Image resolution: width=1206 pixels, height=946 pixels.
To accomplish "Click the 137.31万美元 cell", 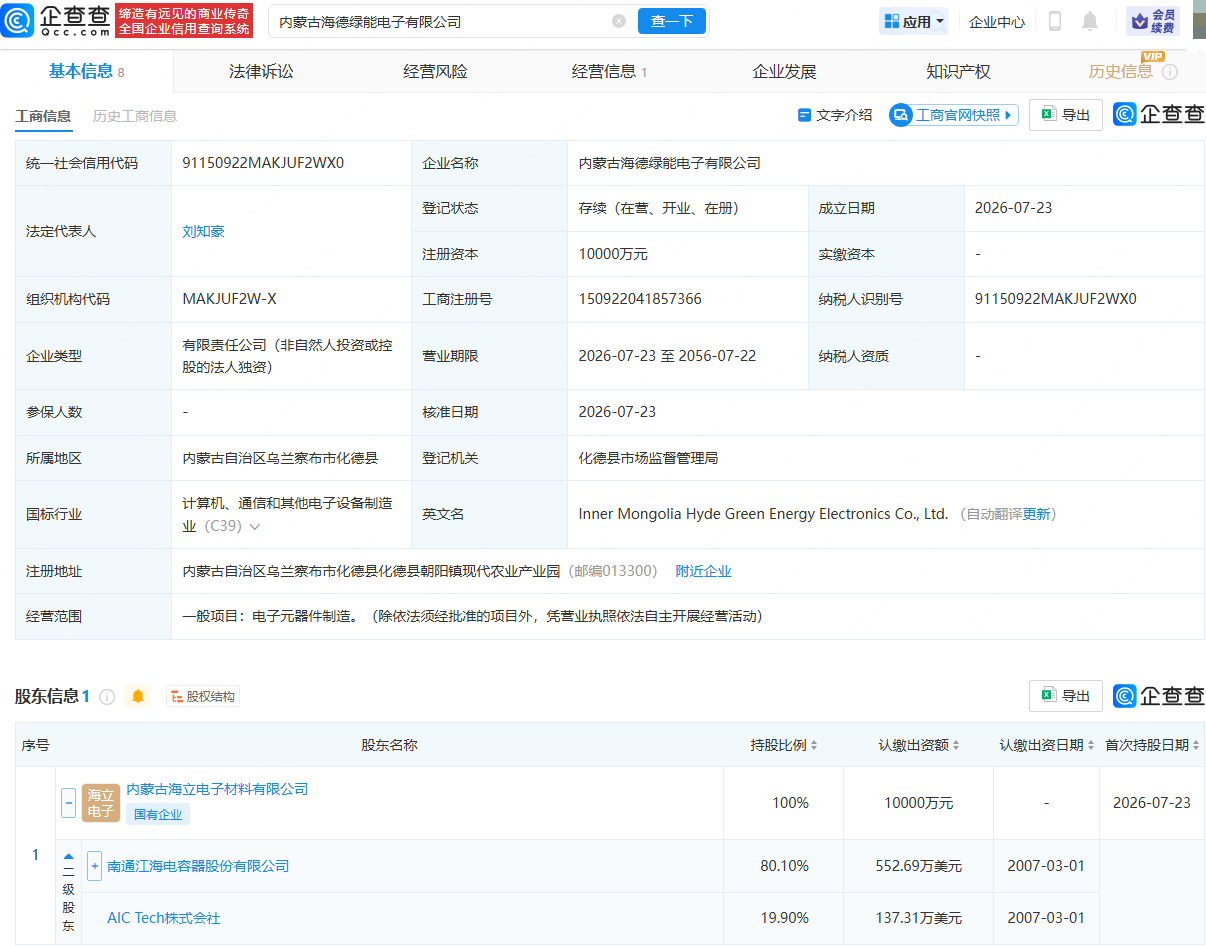I will point(919,918).
